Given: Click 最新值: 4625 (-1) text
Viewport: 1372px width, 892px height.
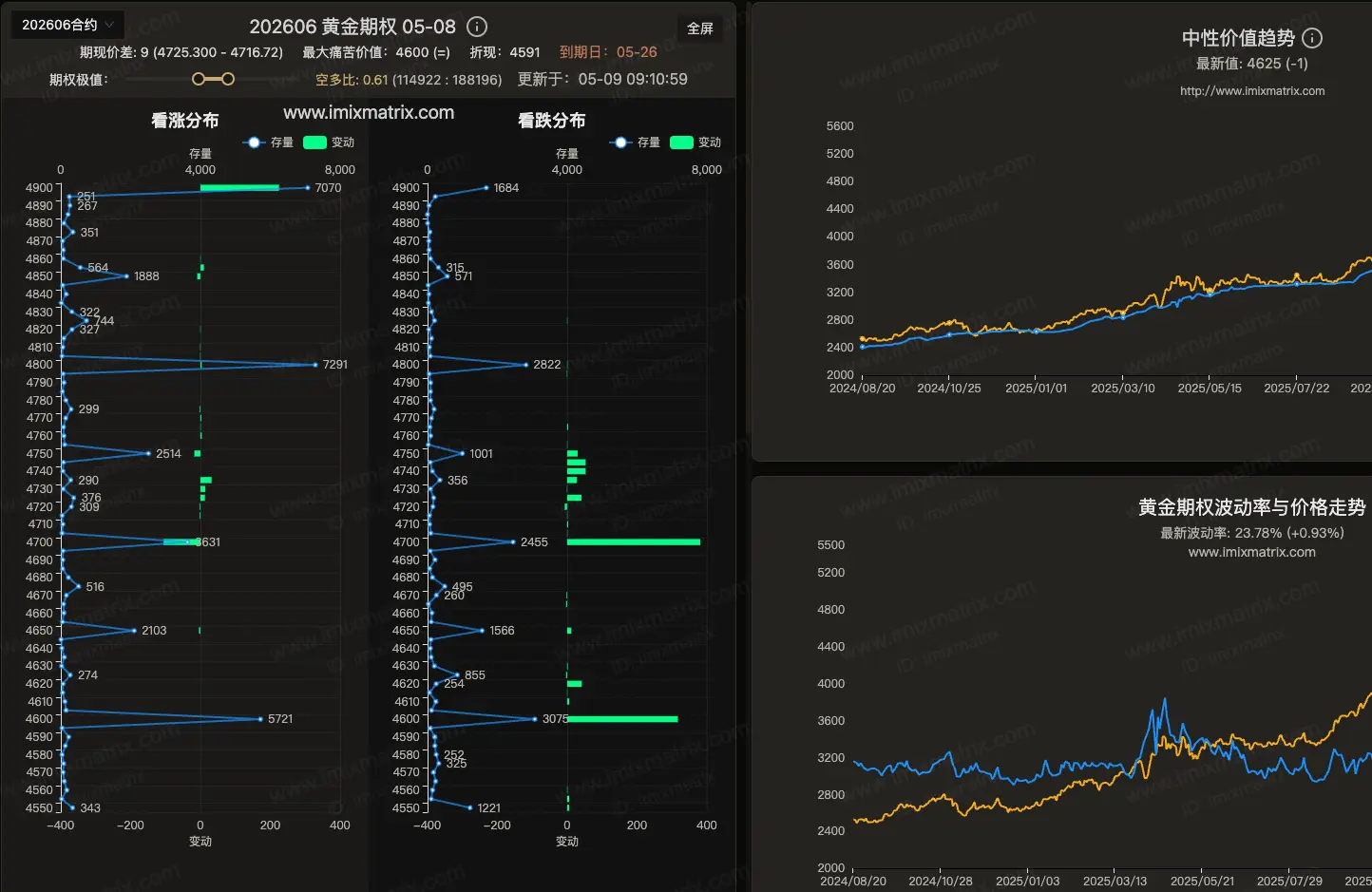Looking at the screenshot, I should [1252, 64].
